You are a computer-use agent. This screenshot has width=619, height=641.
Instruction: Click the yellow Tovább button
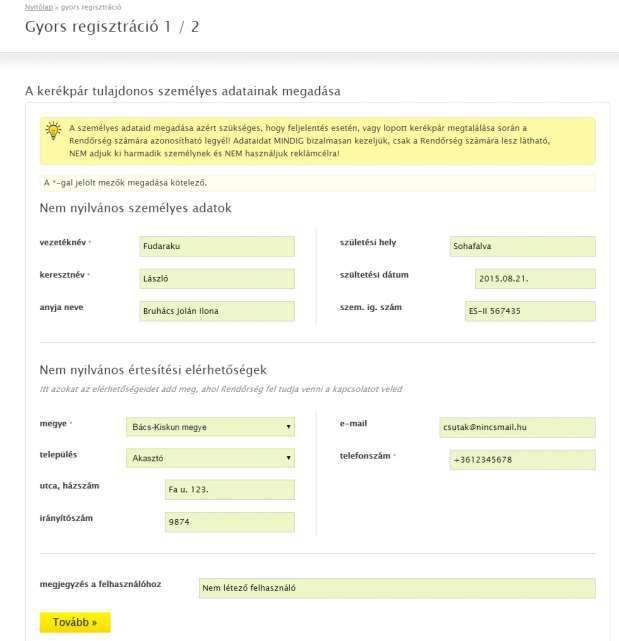[x=75, y=622]
